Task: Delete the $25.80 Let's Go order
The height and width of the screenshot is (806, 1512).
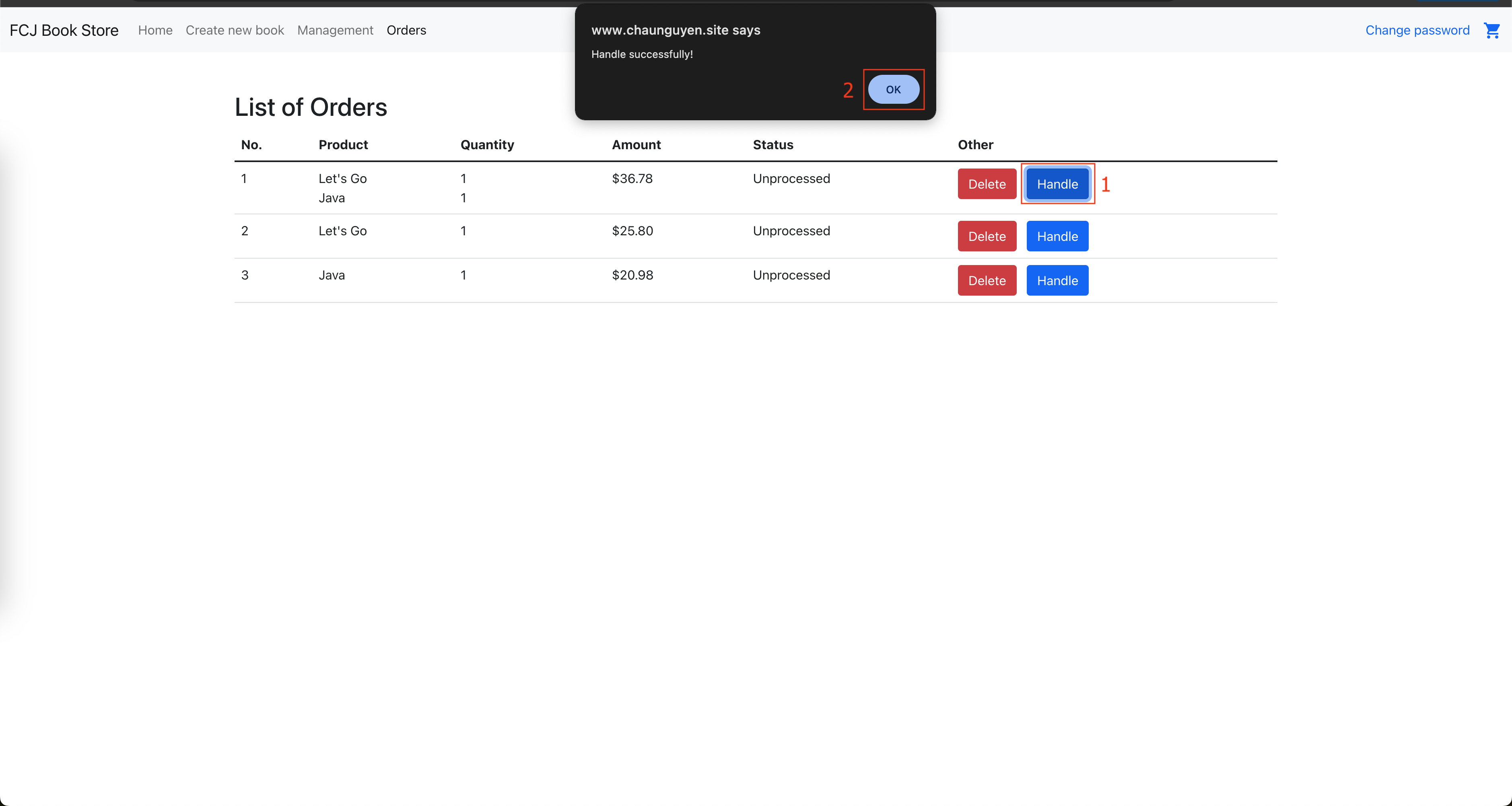Action: point(987,236)
